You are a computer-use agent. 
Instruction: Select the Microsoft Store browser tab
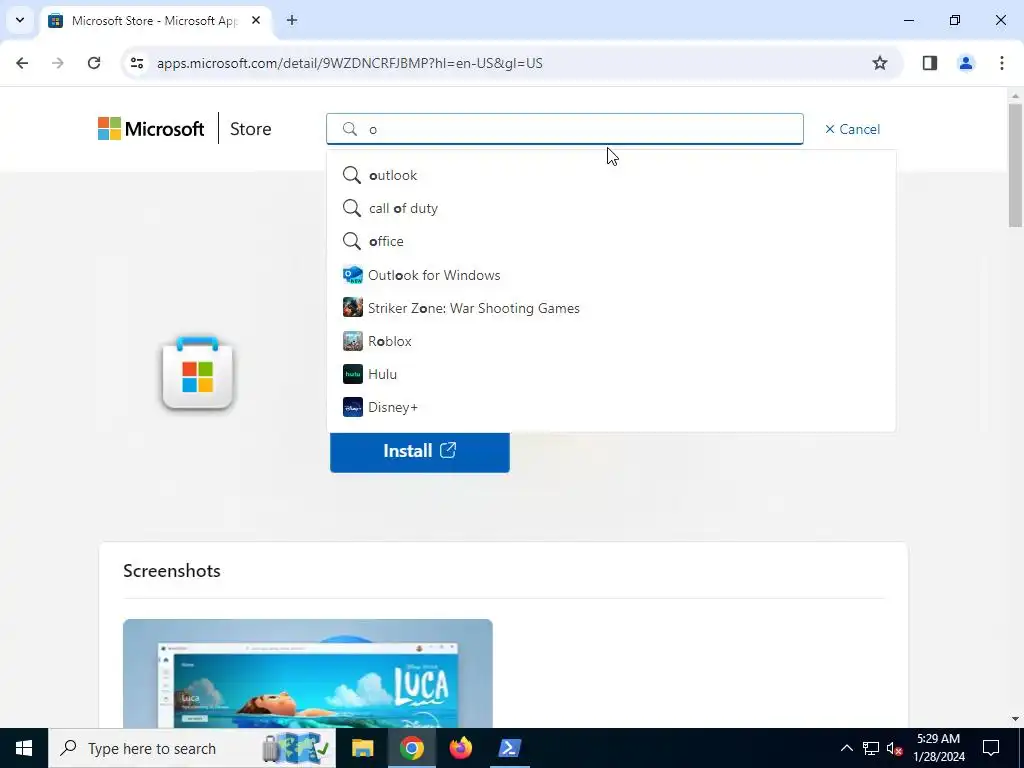pos(157,21)
